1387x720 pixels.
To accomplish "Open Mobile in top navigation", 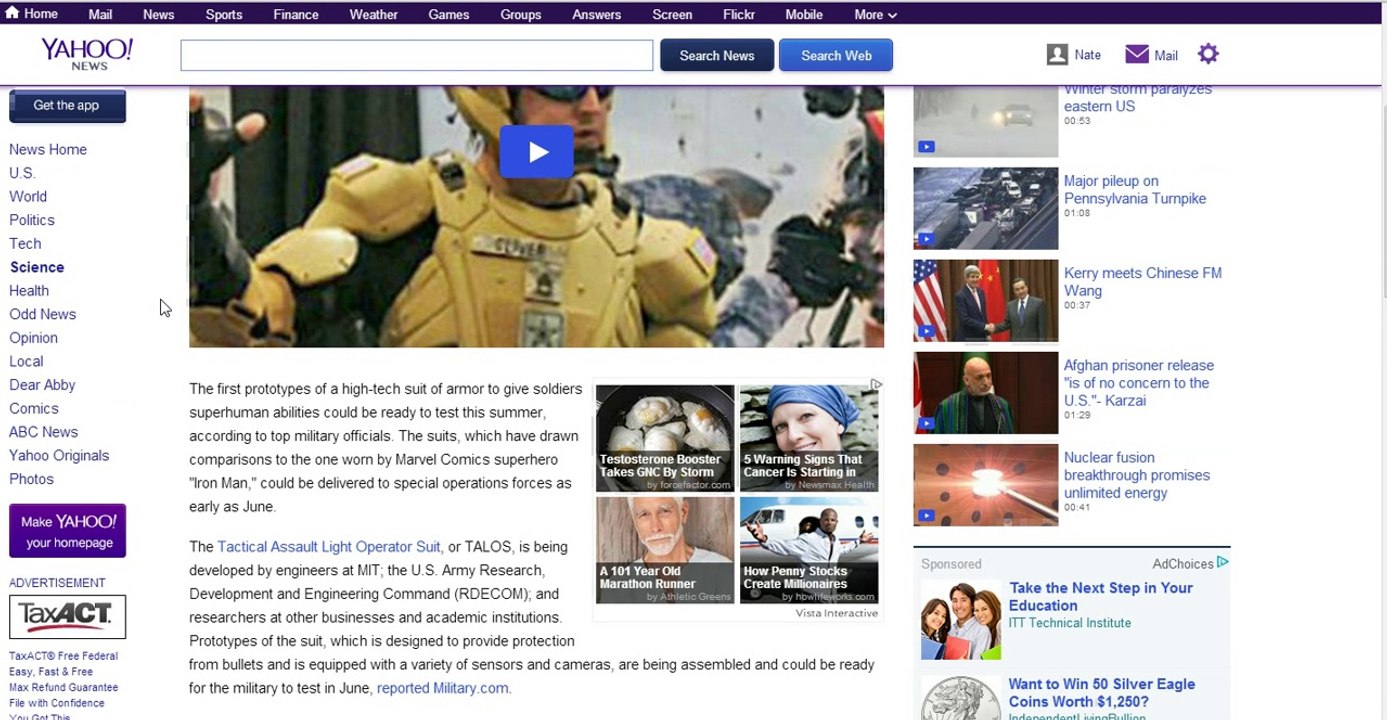I will [x=804, y=15].
